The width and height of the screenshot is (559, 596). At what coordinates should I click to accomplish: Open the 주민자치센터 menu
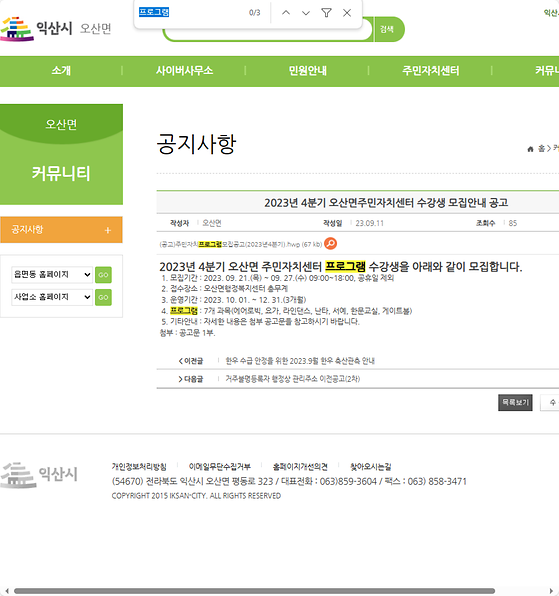[431, 71]
